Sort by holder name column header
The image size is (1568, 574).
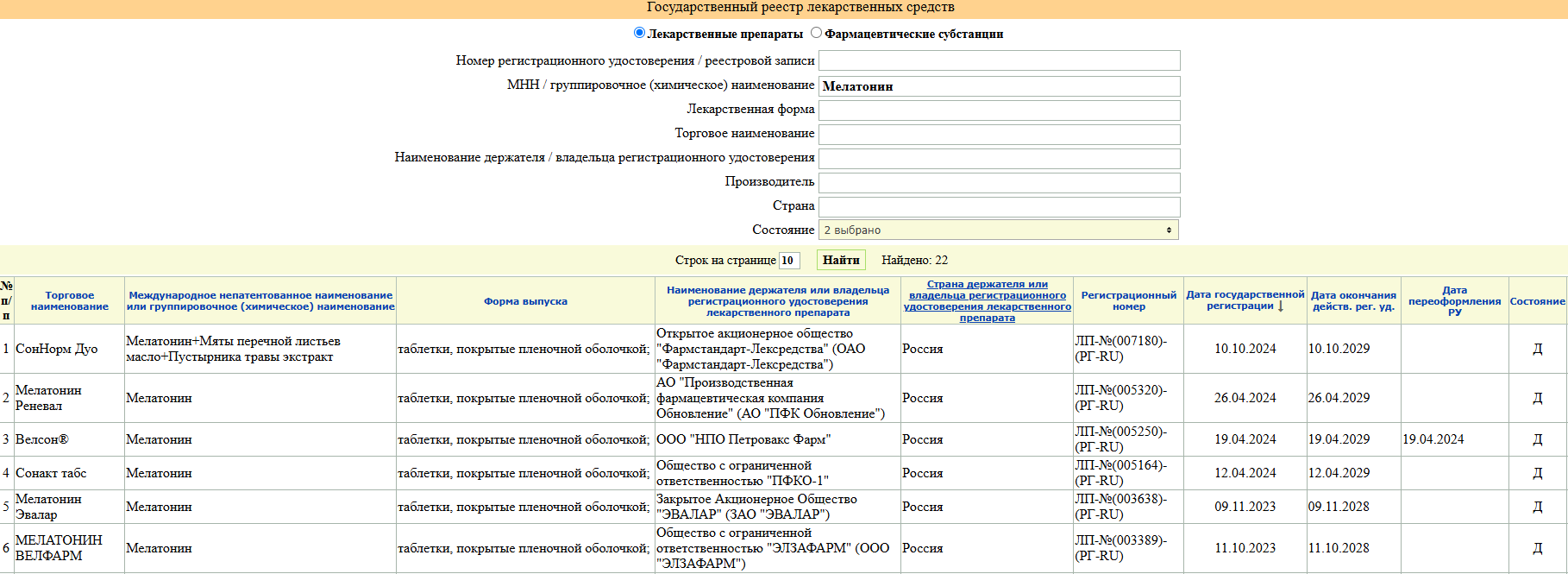[778, 301]
